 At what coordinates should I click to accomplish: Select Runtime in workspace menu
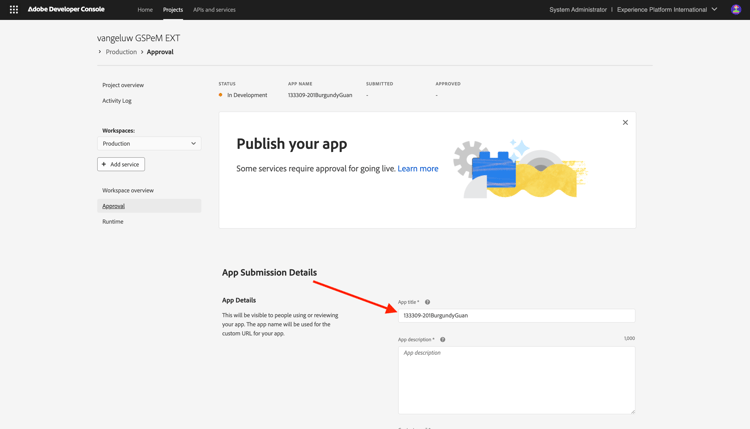113,221
